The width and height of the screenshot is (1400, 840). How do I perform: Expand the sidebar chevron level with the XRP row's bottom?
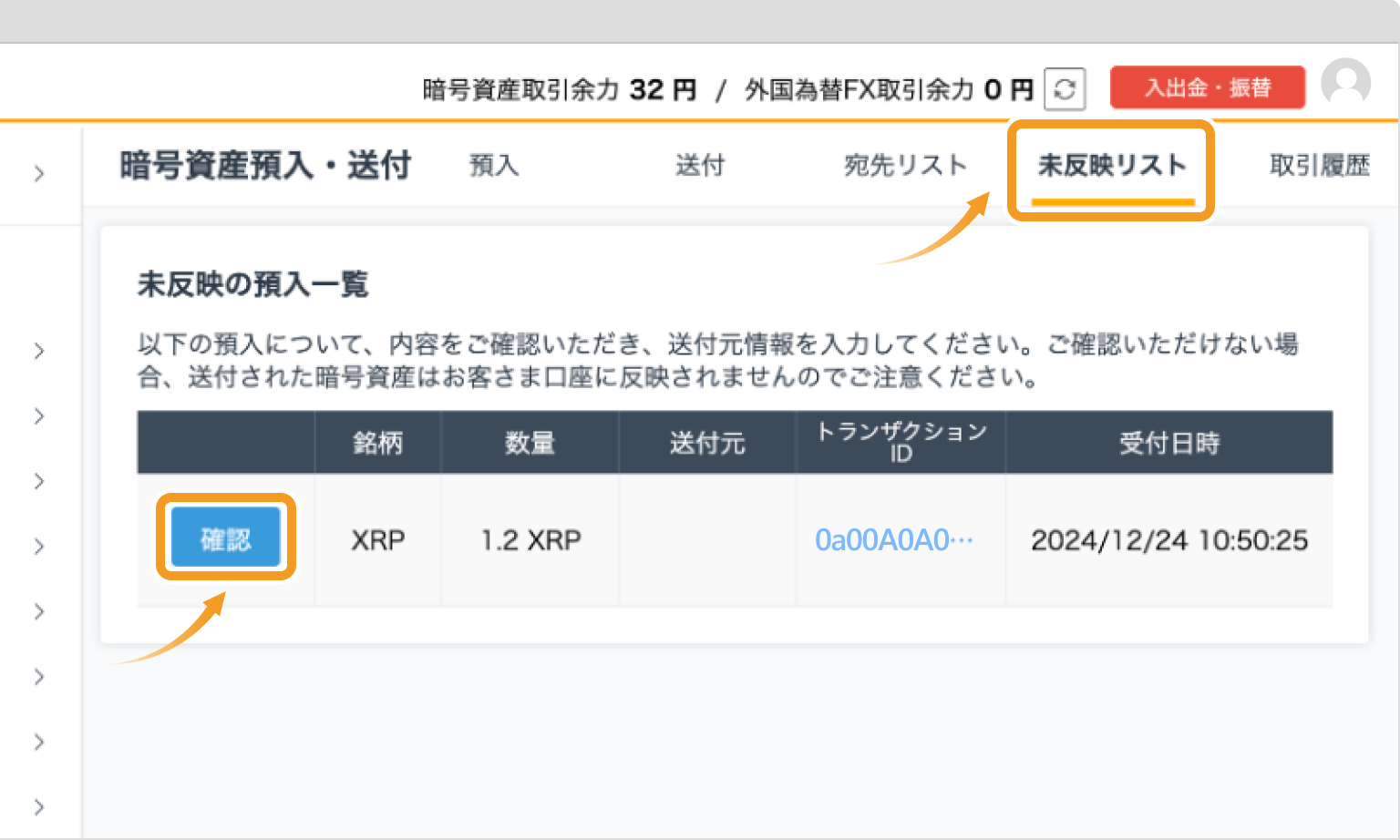[39, 611]
